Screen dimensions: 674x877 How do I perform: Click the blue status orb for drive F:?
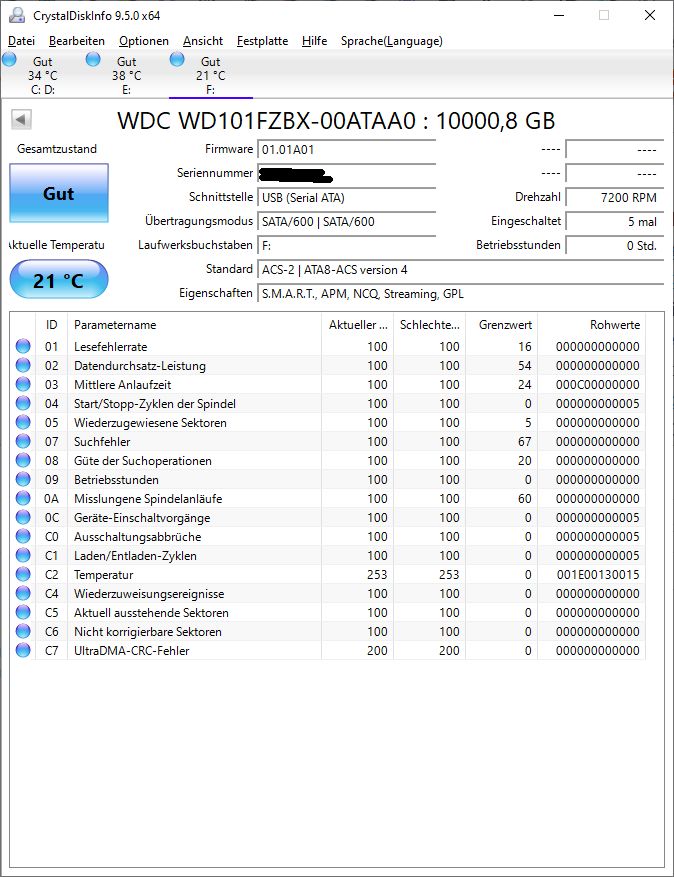pyautogui.click(x=177, y=59)
